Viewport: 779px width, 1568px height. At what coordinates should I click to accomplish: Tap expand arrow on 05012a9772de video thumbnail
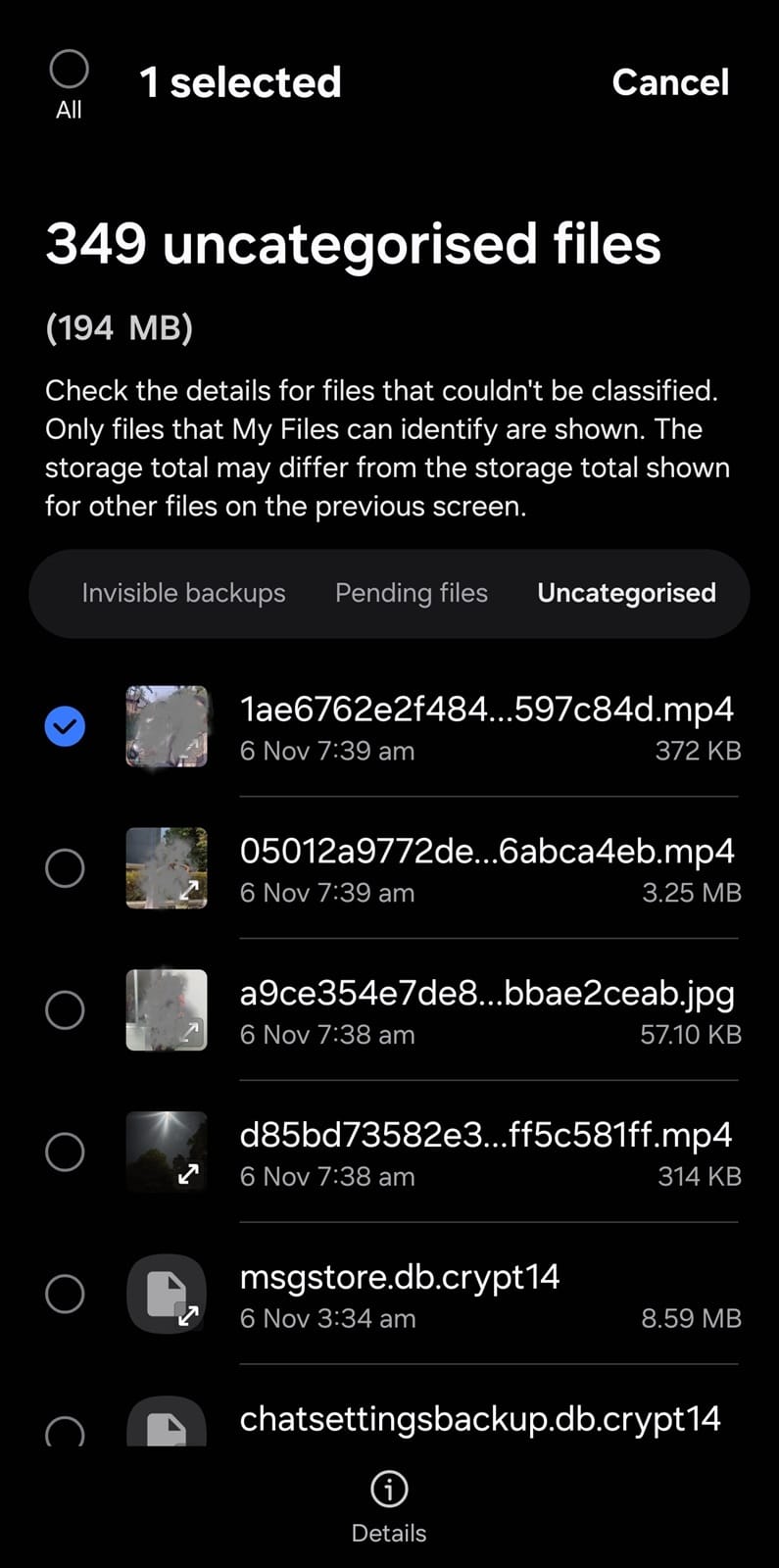click(x=191, y=890)
